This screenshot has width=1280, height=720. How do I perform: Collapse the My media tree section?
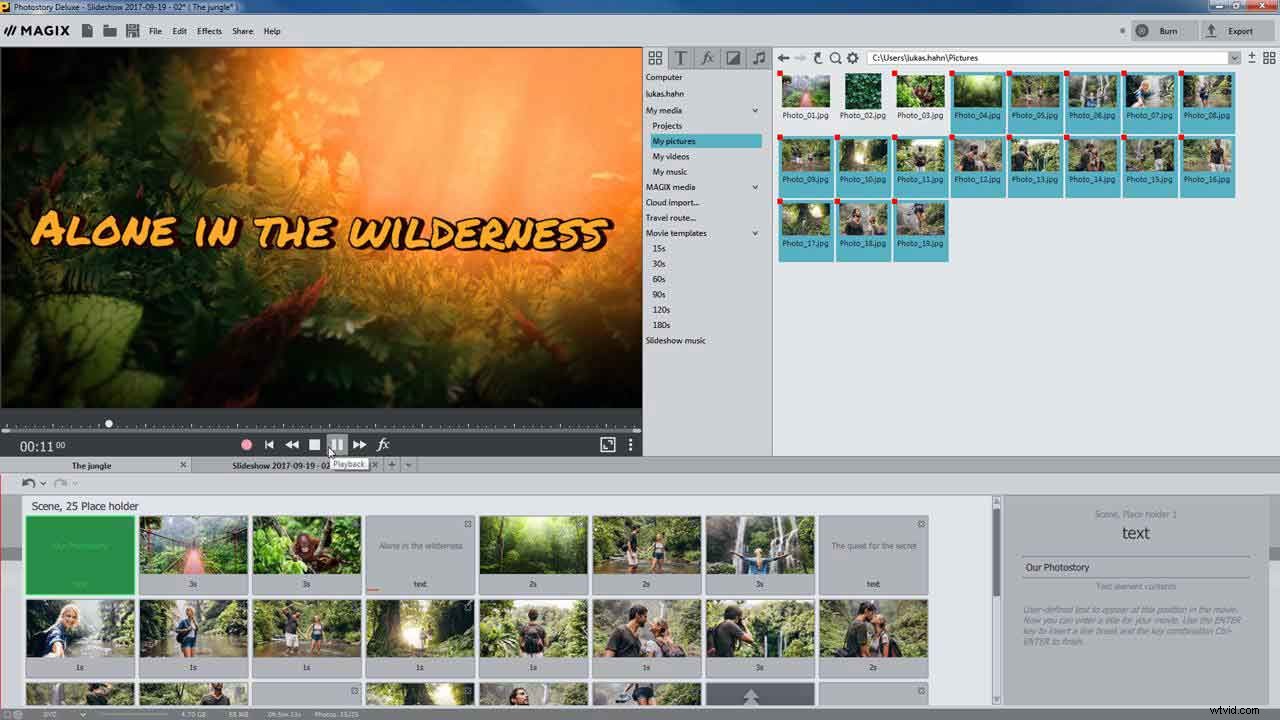[x=756, y=110]
